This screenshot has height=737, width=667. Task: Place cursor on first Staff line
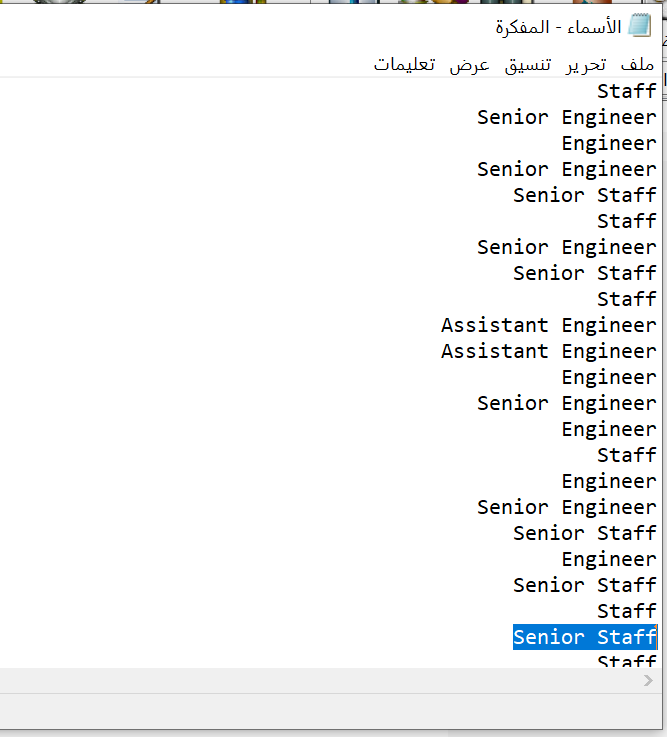point(627,91)
